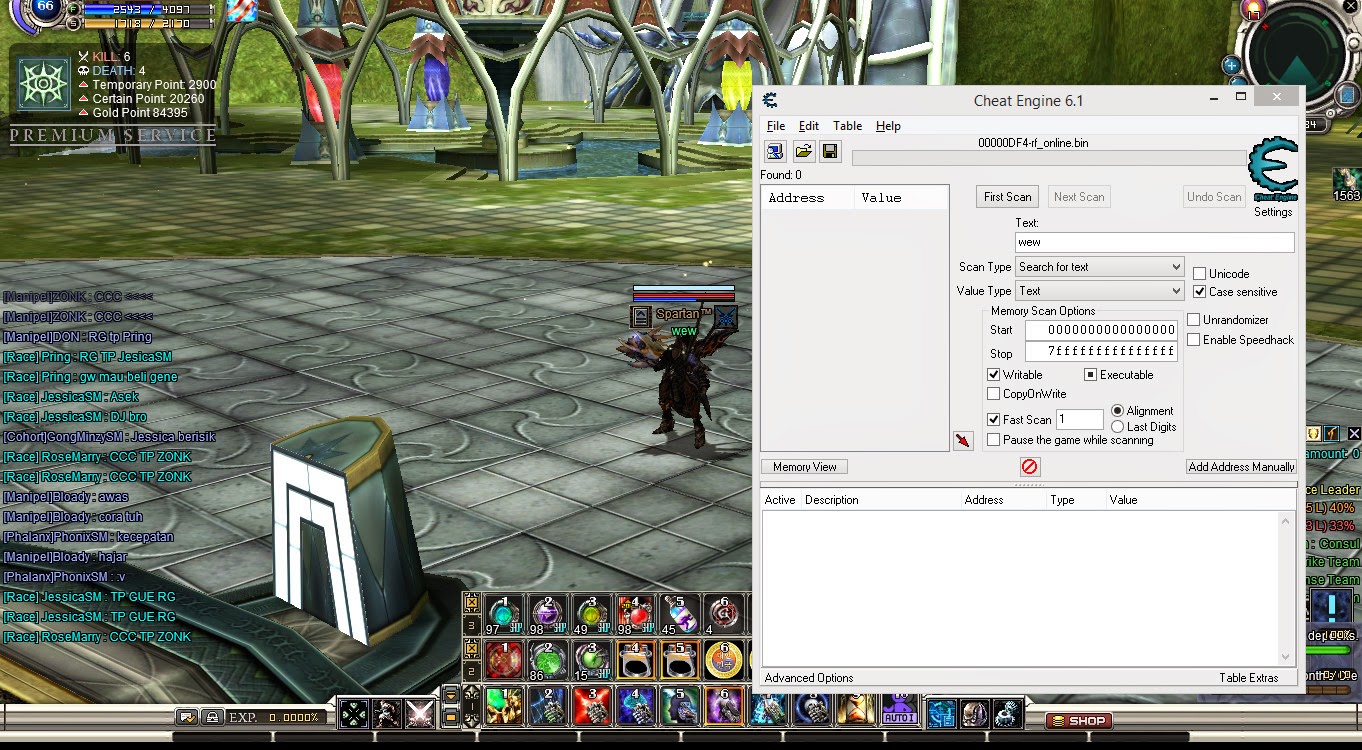
Task: Collapse hotbar row 3 with its X toggle
Action: (473, 603)
